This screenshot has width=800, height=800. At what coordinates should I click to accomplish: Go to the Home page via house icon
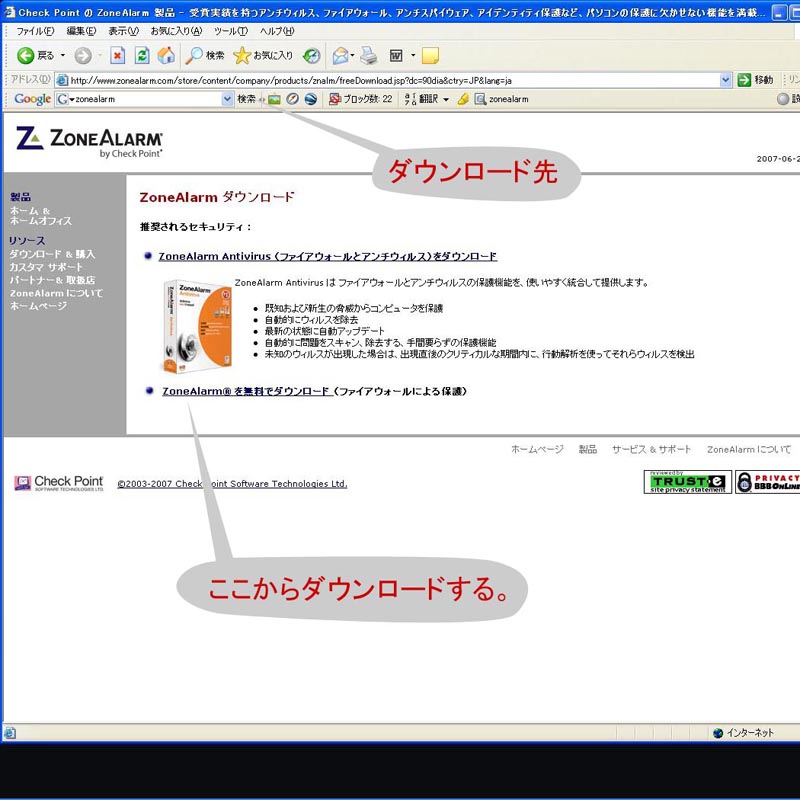tap(166, 56)
